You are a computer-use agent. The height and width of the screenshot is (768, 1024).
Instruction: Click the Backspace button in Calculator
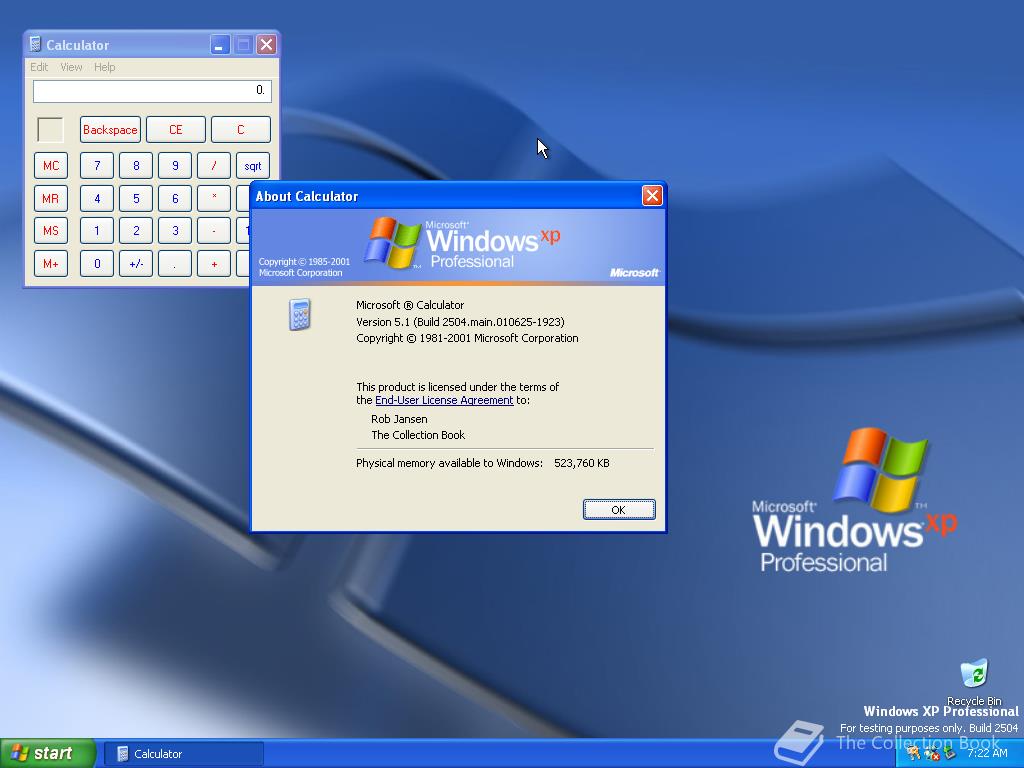pos(110,130)
